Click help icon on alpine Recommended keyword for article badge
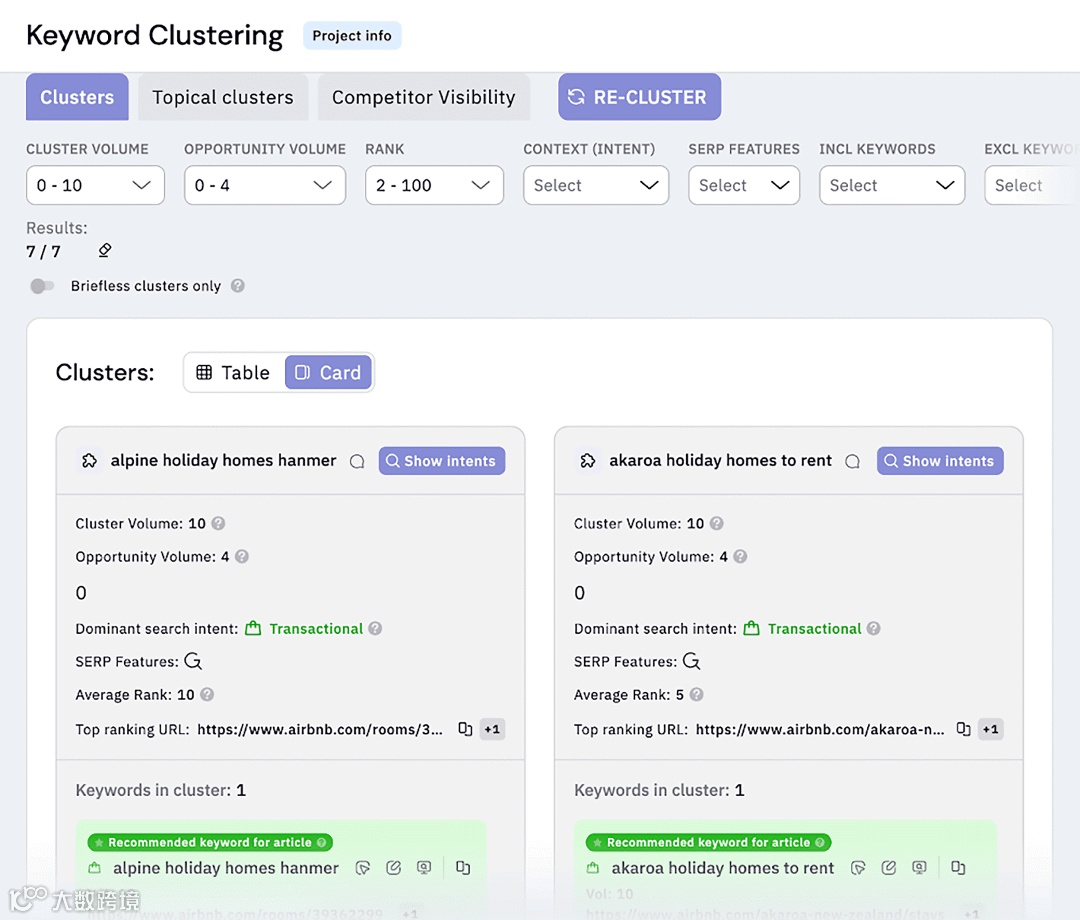The image size is (1080, 920). pyautogui.click(x=322, y=842)
